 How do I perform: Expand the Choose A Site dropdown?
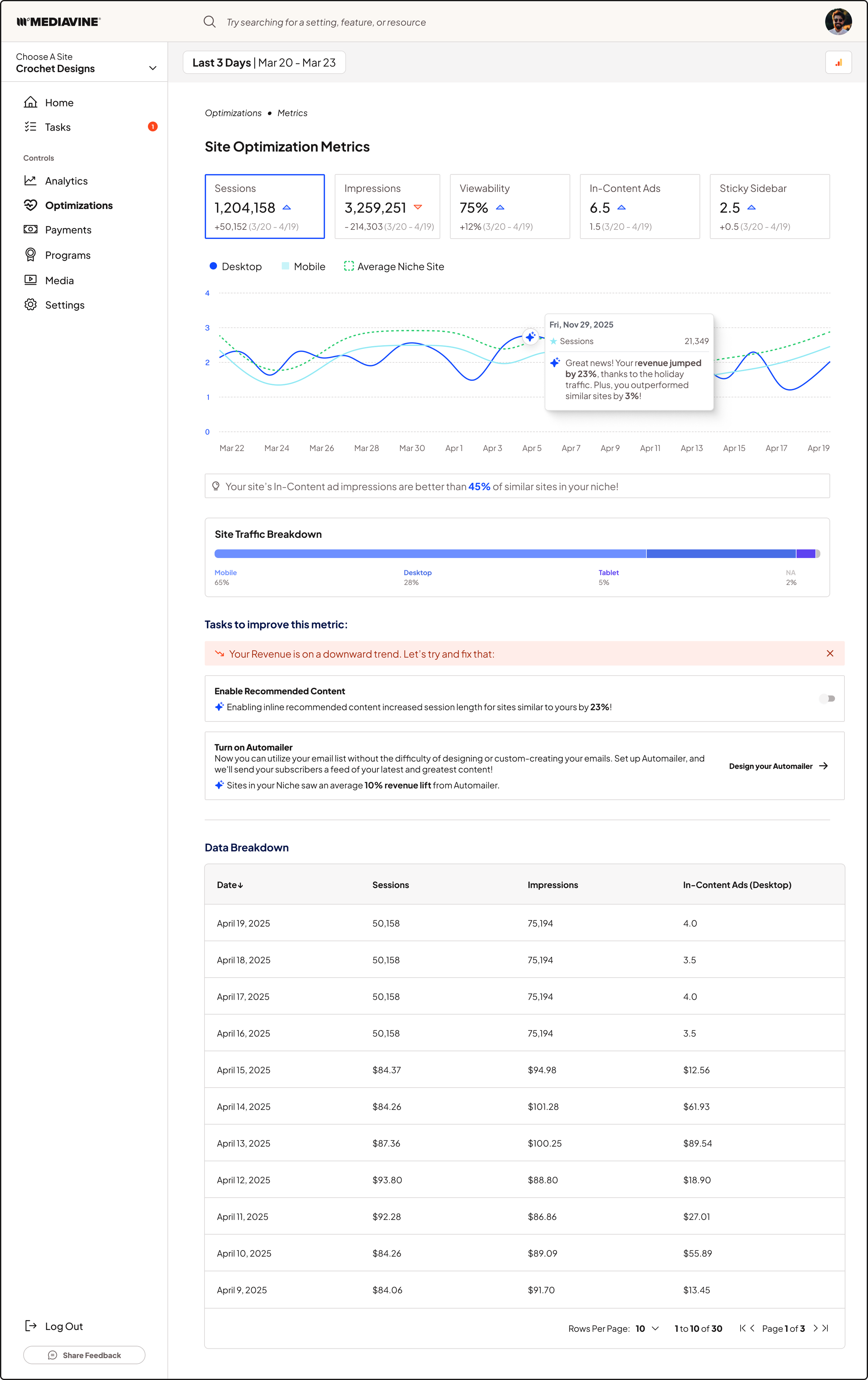pos(152,68)
